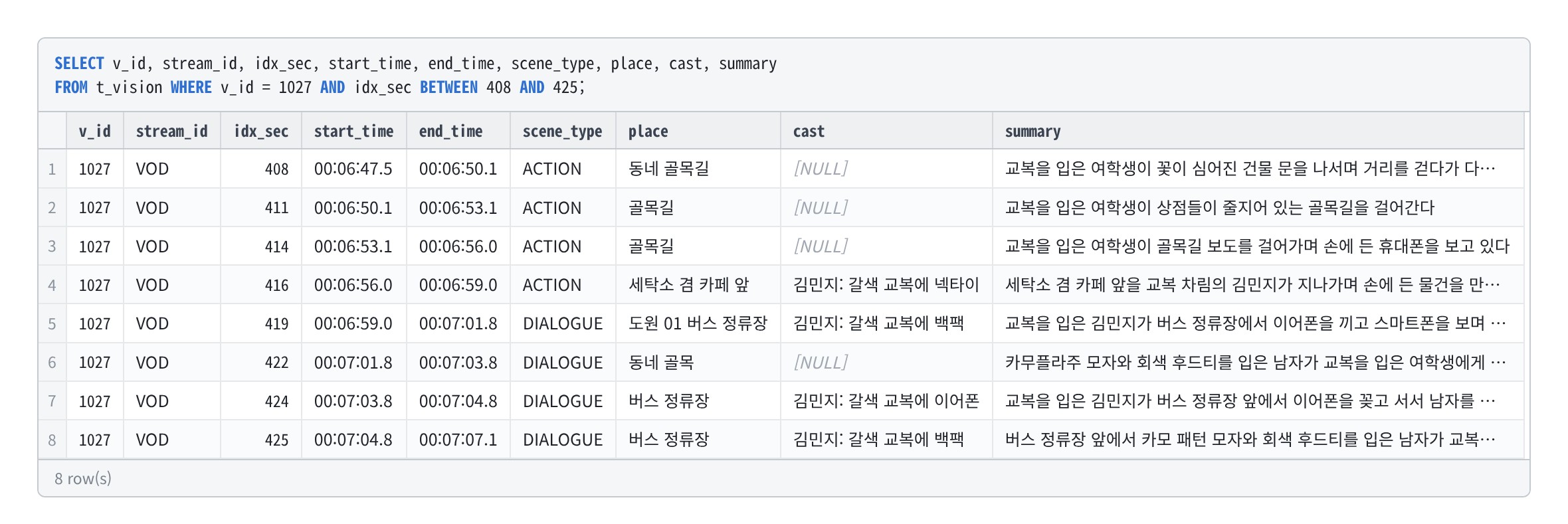Click the start_time column header
This screenshot has height=524, width=1568.
354,131
